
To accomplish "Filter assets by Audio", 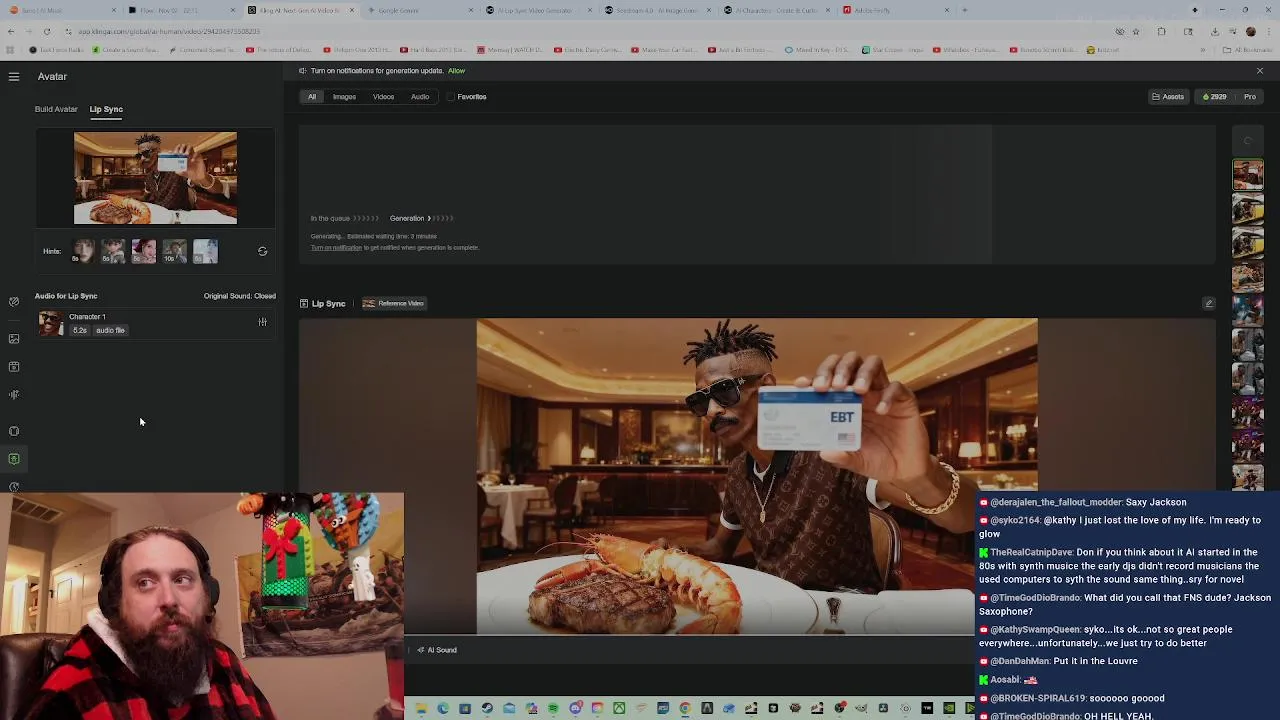I will click(x=420, y=97).
